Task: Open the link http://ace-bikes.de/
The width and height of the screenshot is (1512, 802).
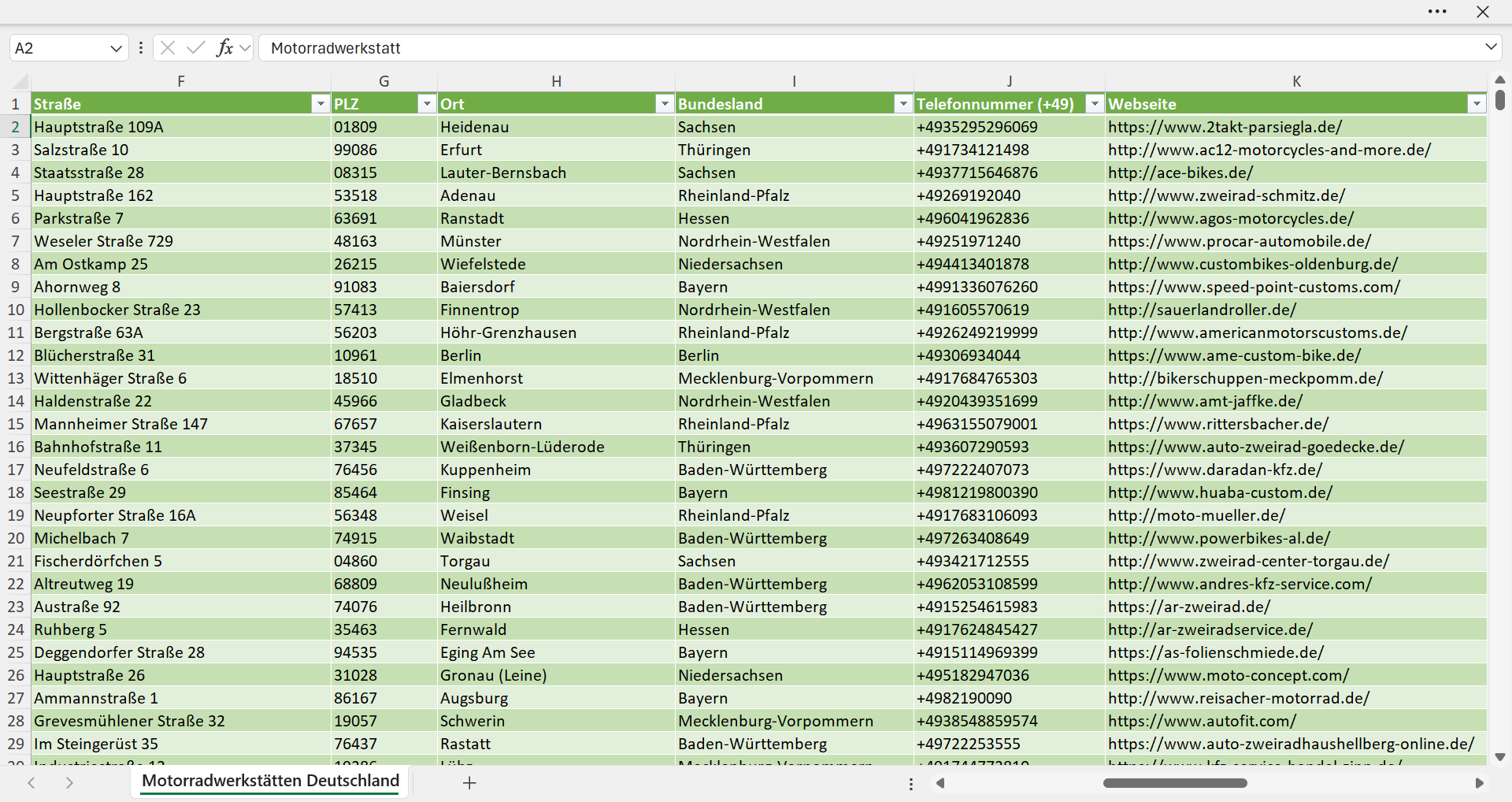Action: pyautogui.click(x=1180, y=173)
